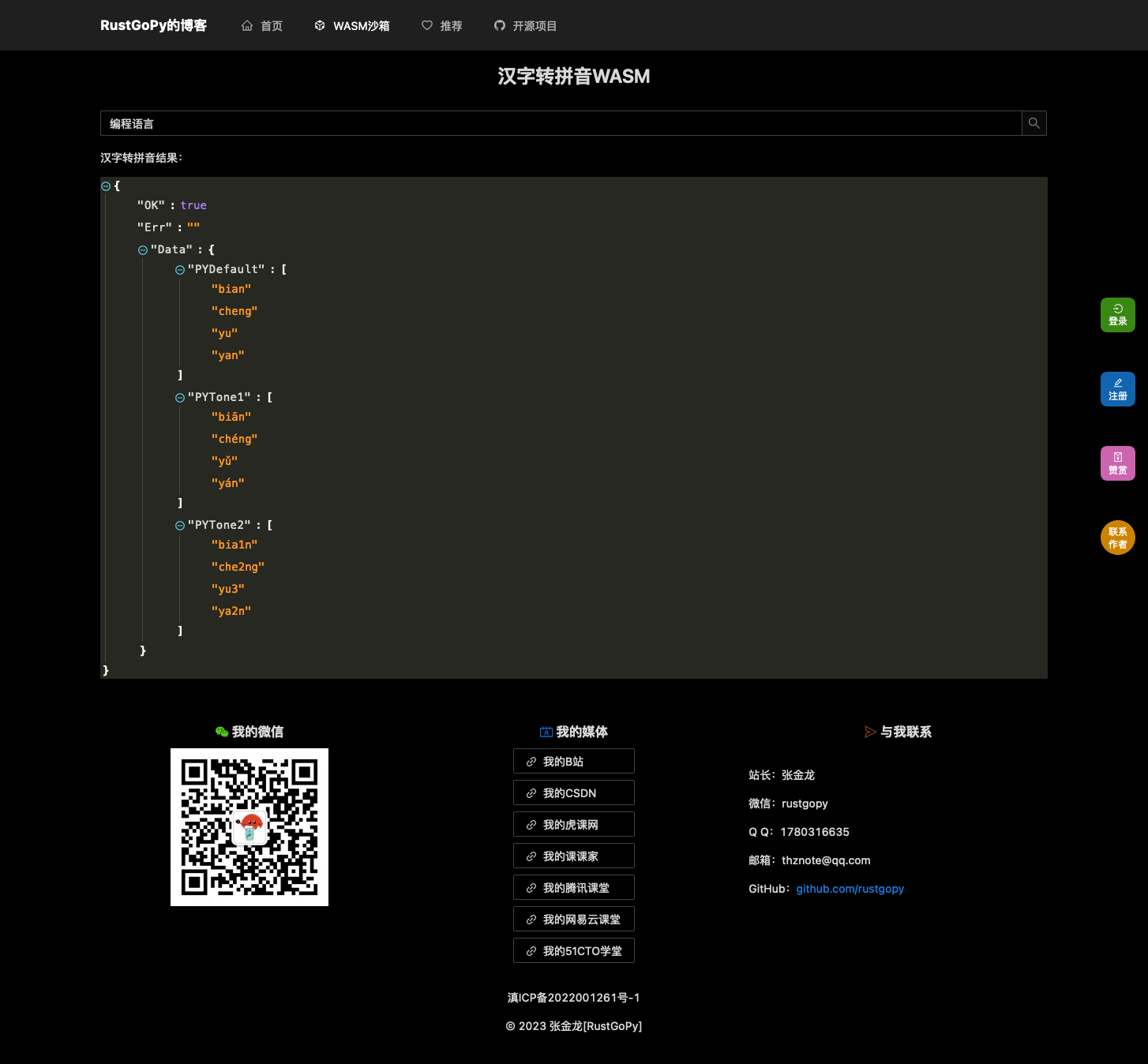Open the green 登录 login button
Image resolution: width=1148 pixels, height=1064 pixels.
[x=1118, y=315]
